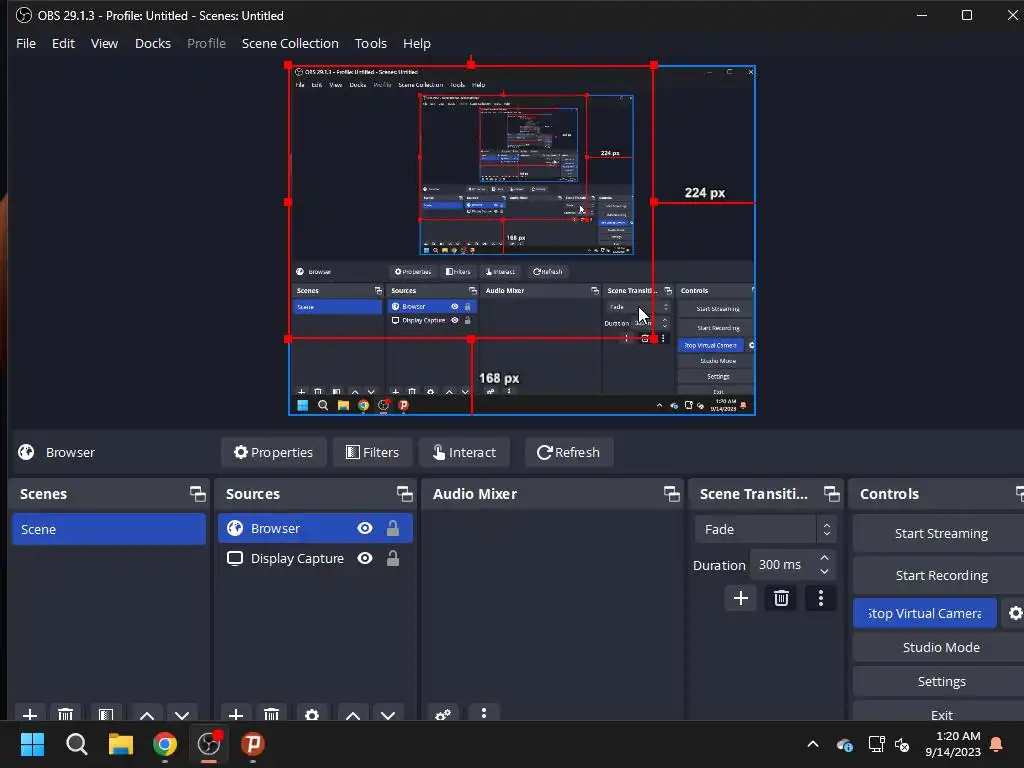Toggle visibility of the Browser source
Viewport: 1024px width, 768px height.
coord(365,528)
